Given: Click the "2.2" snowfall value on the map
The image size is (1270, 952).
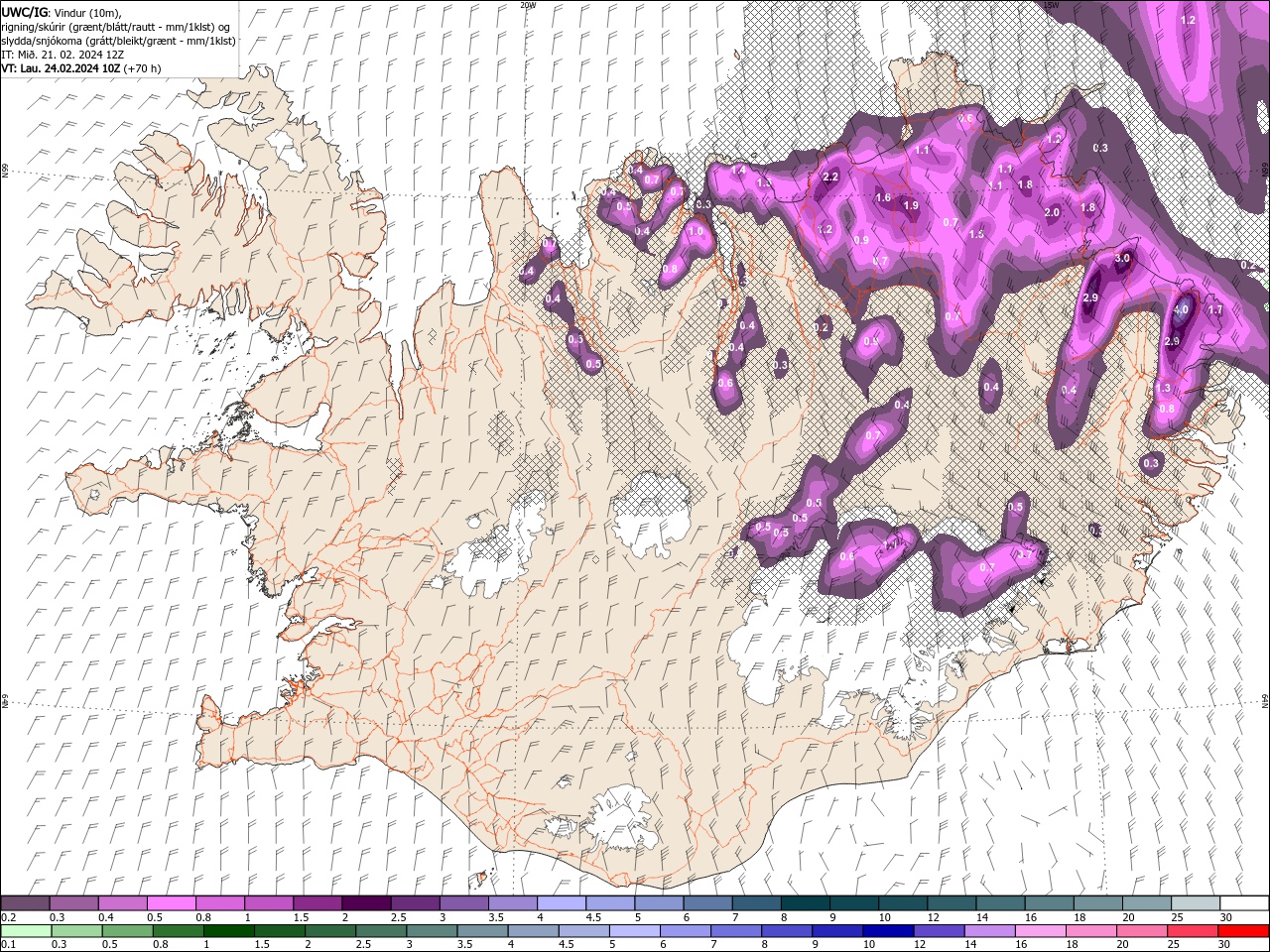Looking at the screenshot, I should click(831, 177).
